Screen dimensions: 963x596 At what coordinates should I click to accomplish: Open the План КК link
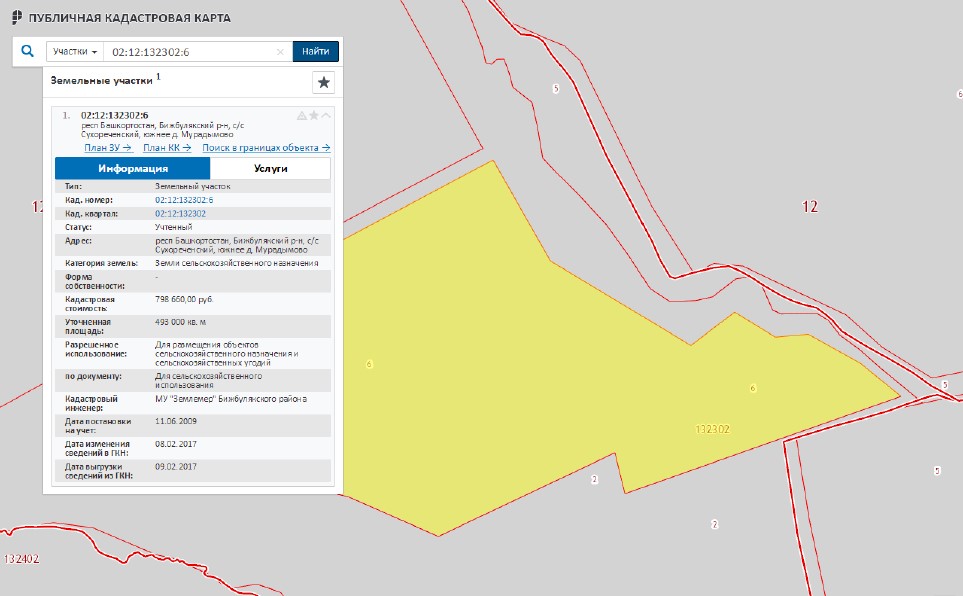[x=167, y=148]
